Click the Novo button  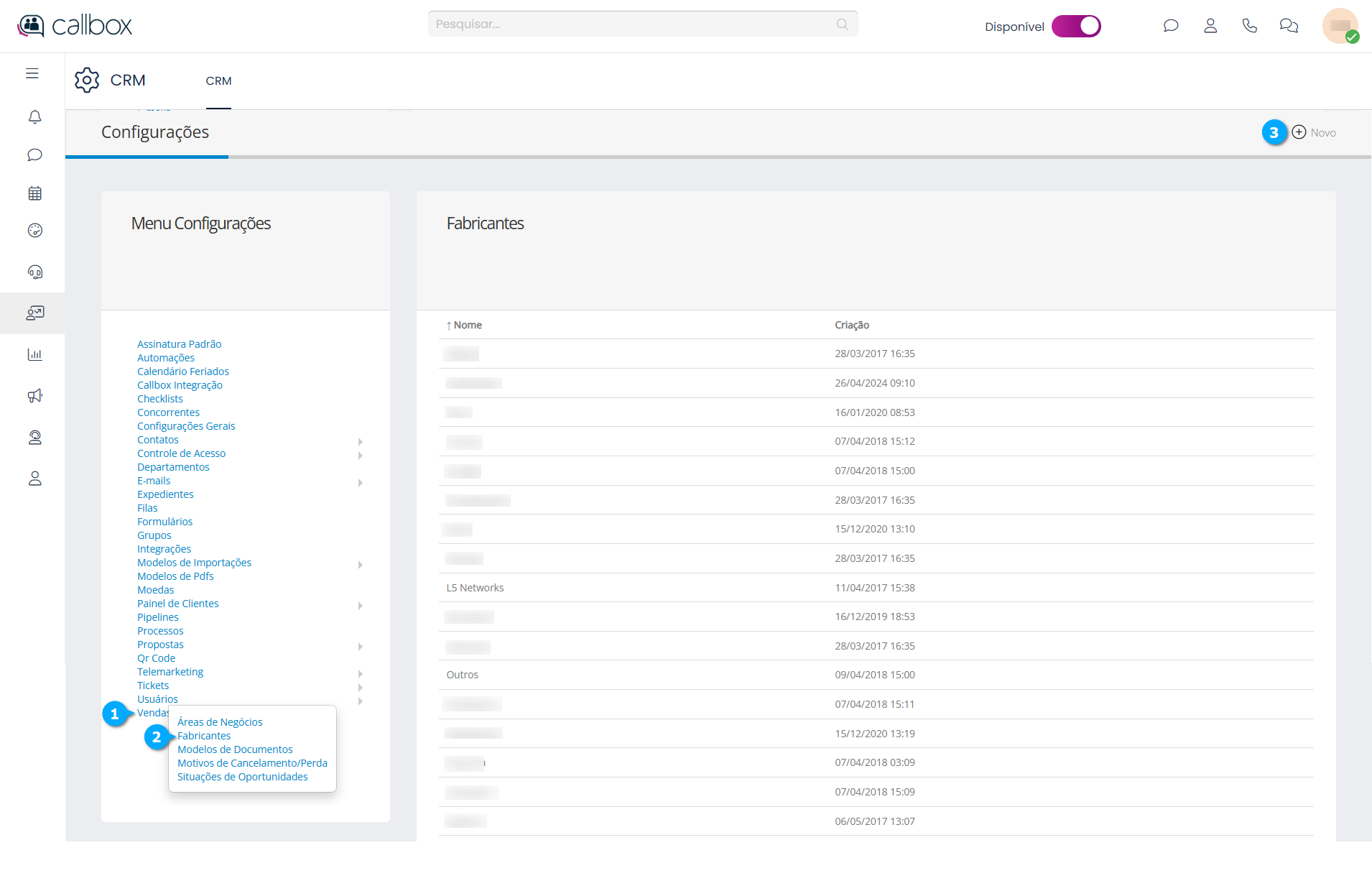(1314, 132)
